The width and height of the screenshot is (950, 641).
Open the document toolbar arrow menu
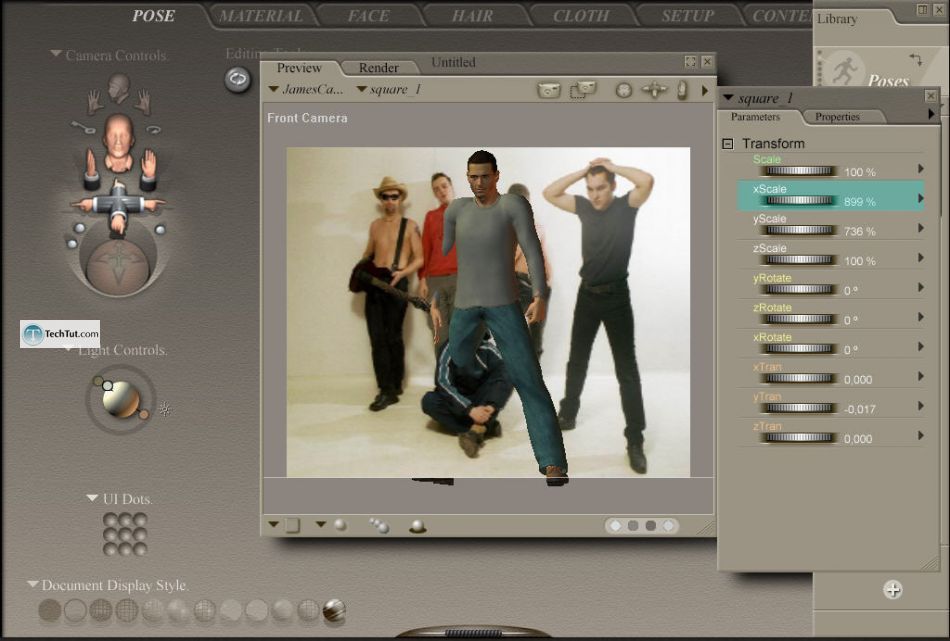[x=705, y=90]
